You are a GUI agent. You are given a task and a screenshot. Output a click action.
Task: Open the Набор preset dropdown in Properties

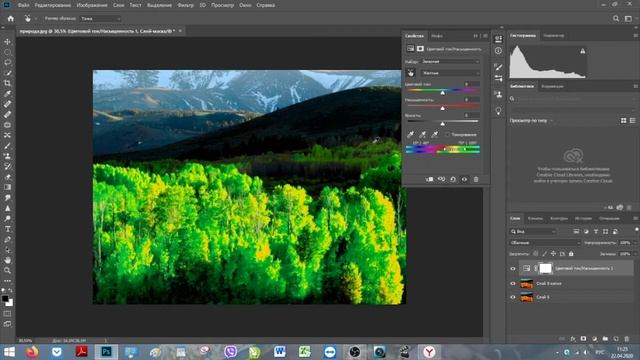450,62
